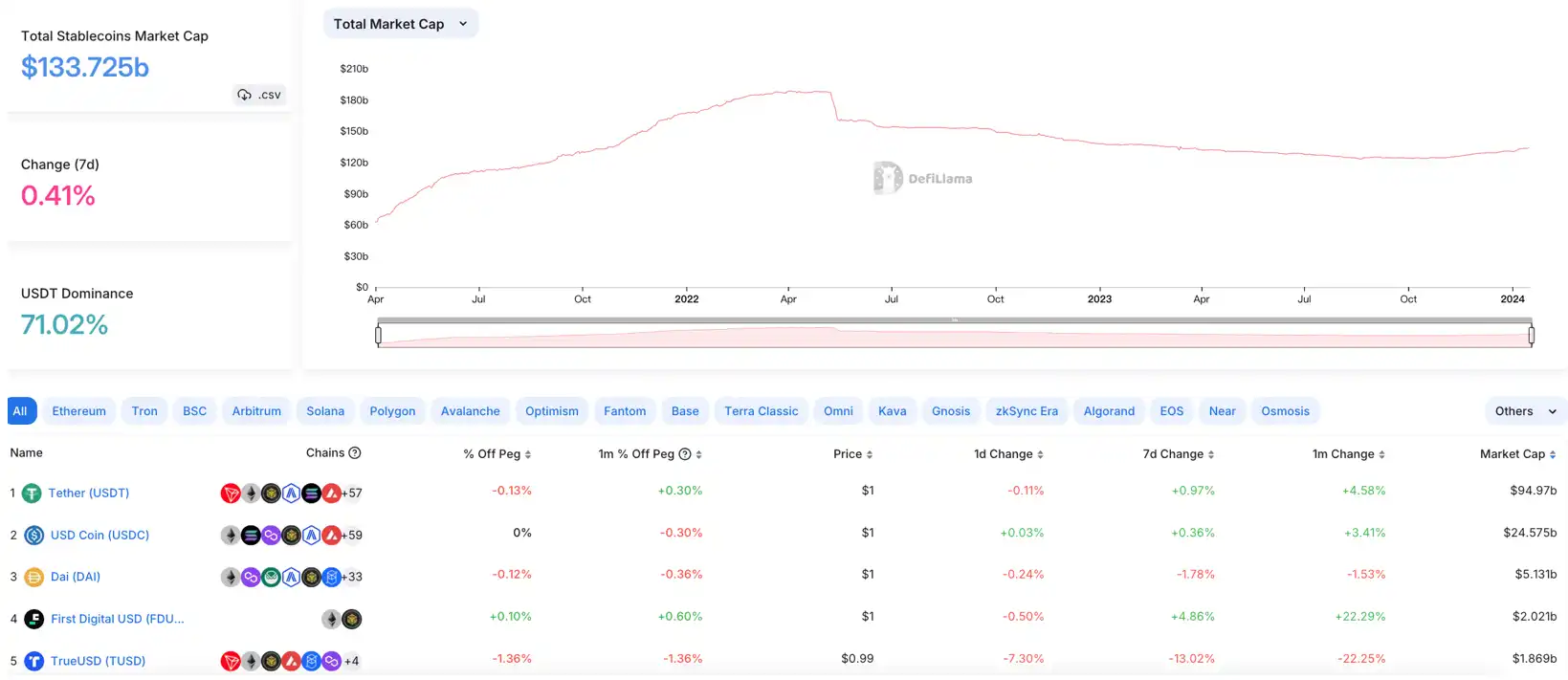Viewport: 1568px width, 680px height.
Task: Click the help icon beside 1m % Off Peg
Action: pos(685,454)
